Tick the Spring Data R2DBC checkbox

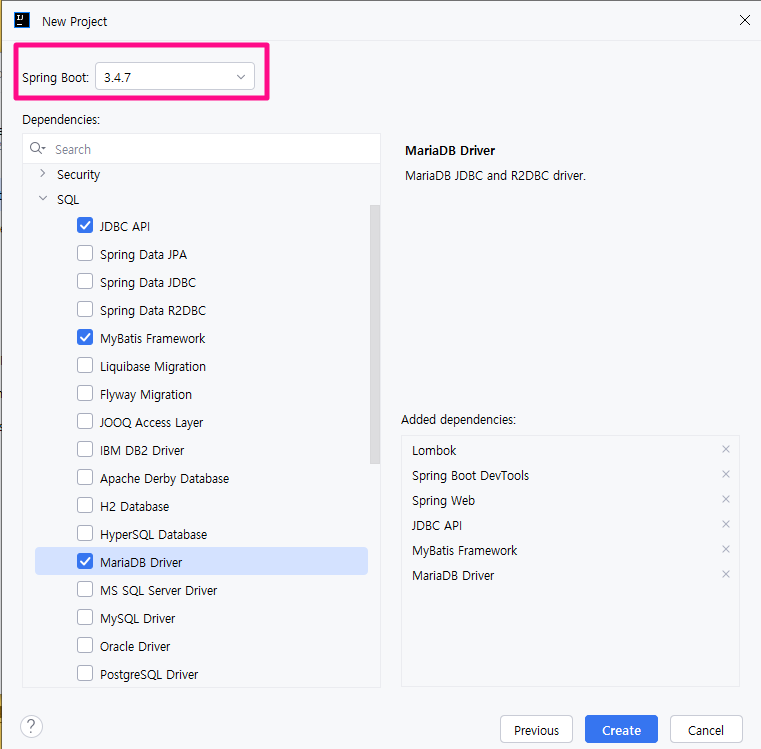tap(85, 309)
